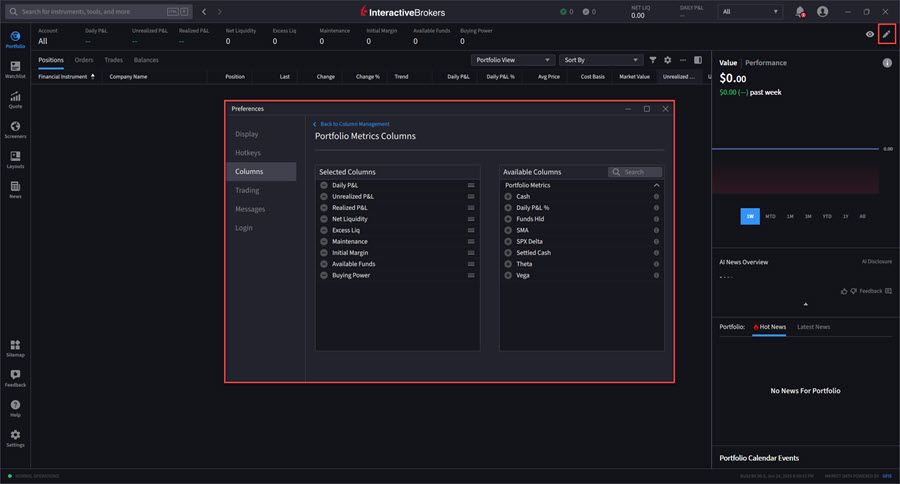The width and height of the screenshot is (900, 484).
Task: Switch to the Orders tab
Action: click(x=84, y=60)
